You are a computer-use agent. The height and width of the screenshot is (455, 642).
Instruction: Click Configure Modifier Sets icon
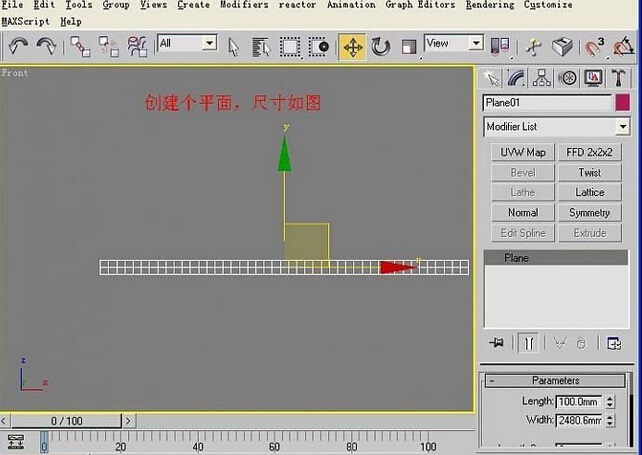pos(614,343)
